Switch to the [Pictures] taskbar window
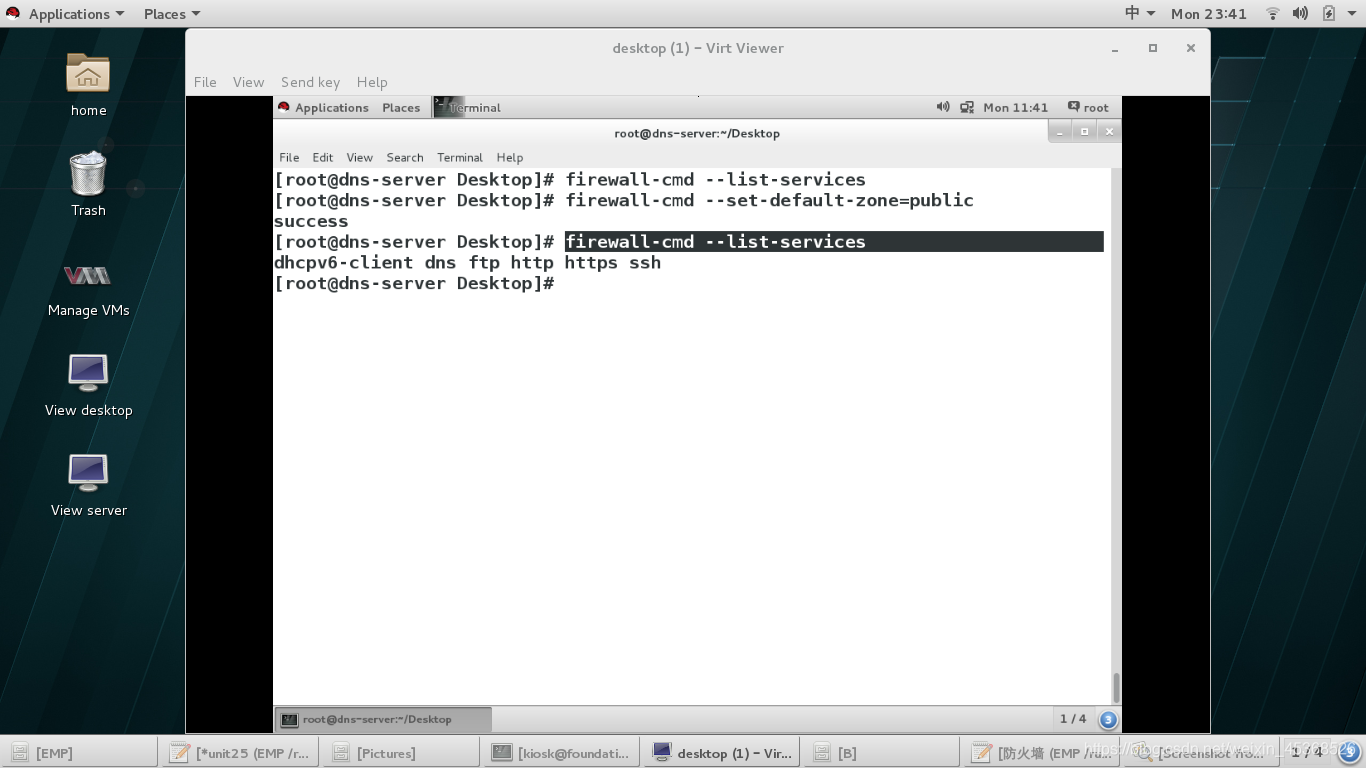Image resolution: width=1366 pixels, height=768 pixels. coord(401,752)
